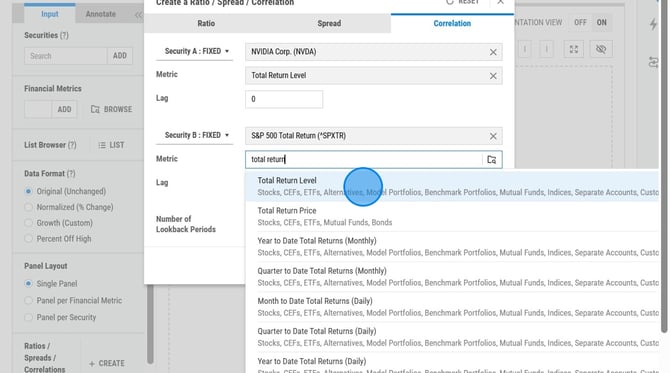Open metric browser folder icon in Security B metric field
Viewport: 670px width, 373px height.
[x=491, y=159]
